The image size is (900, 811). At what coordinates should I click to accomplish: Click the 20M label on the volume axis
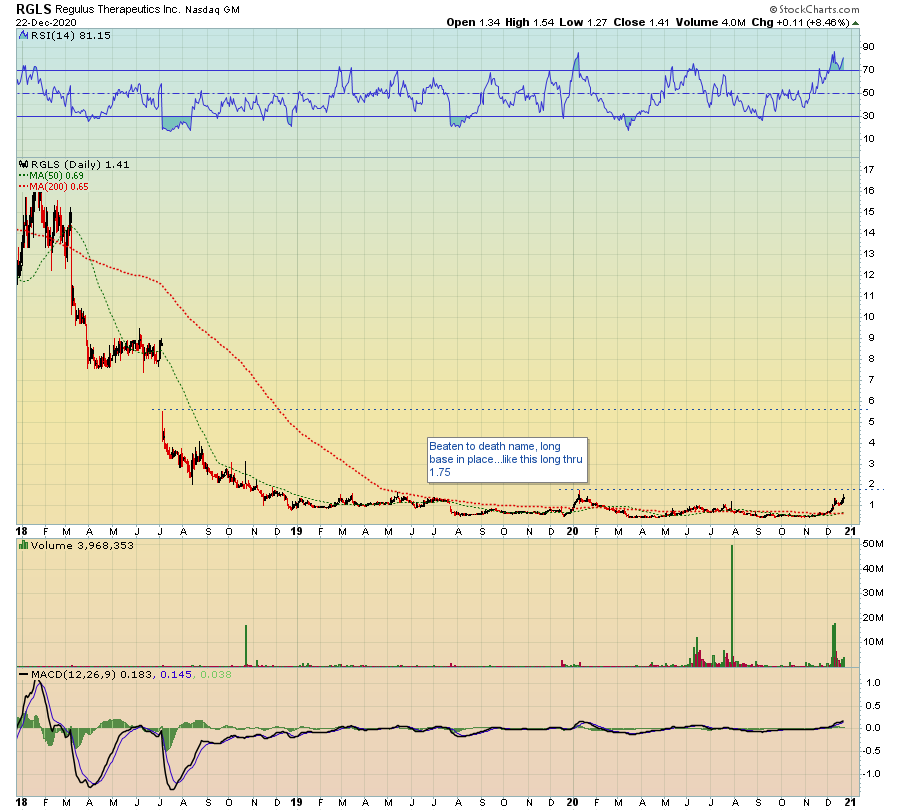[873, 618]
